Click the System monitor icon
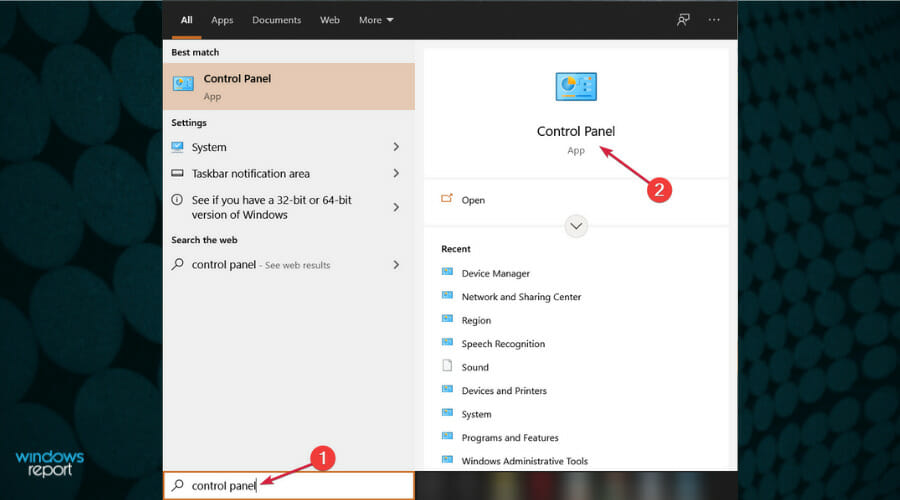 (177, 147)
